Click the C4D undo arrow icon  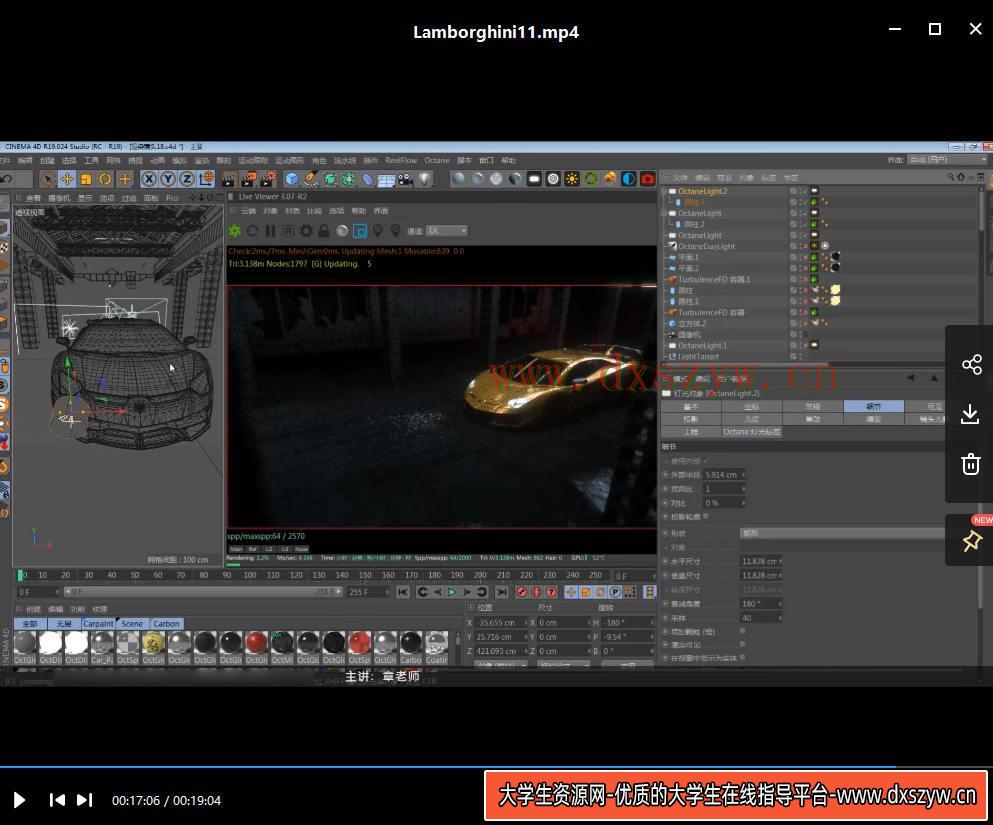[6, 179]
